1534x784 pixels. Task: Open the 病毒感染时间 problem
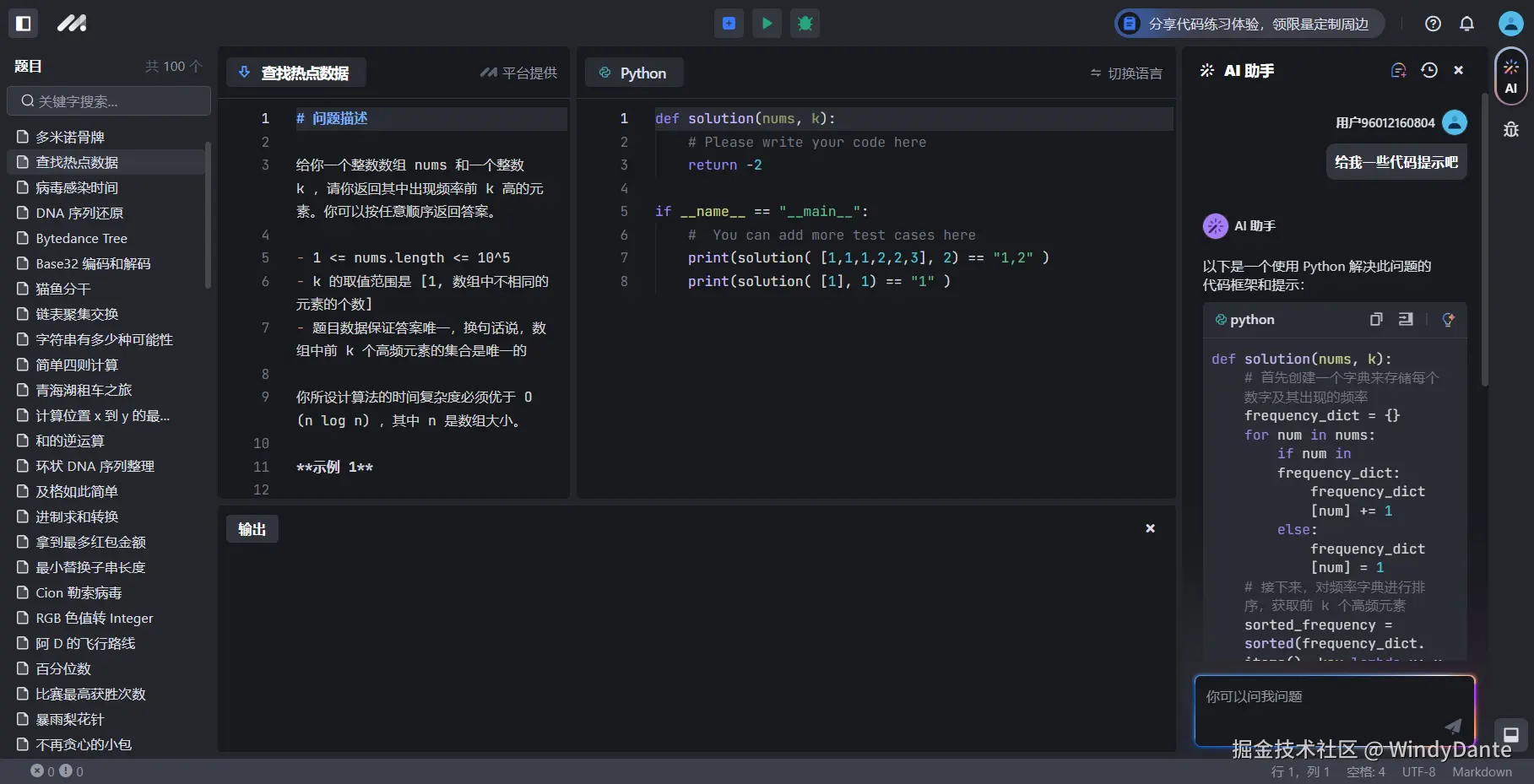point(77,187)
